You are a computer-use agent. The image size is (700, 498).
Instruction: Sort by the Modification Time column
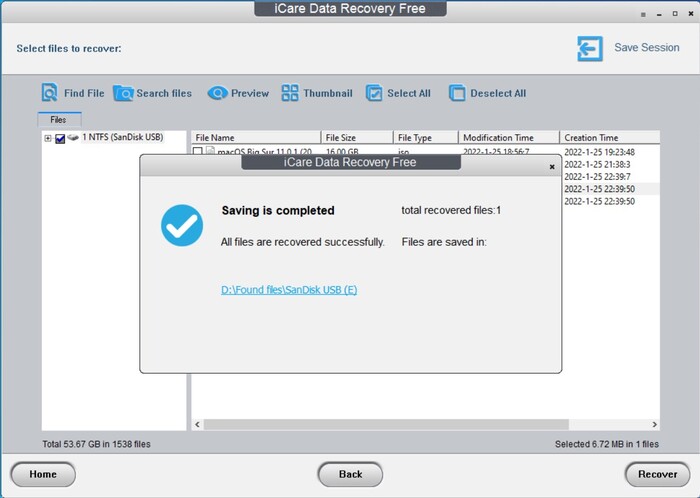pyautogui.click(x=509, y=137)
